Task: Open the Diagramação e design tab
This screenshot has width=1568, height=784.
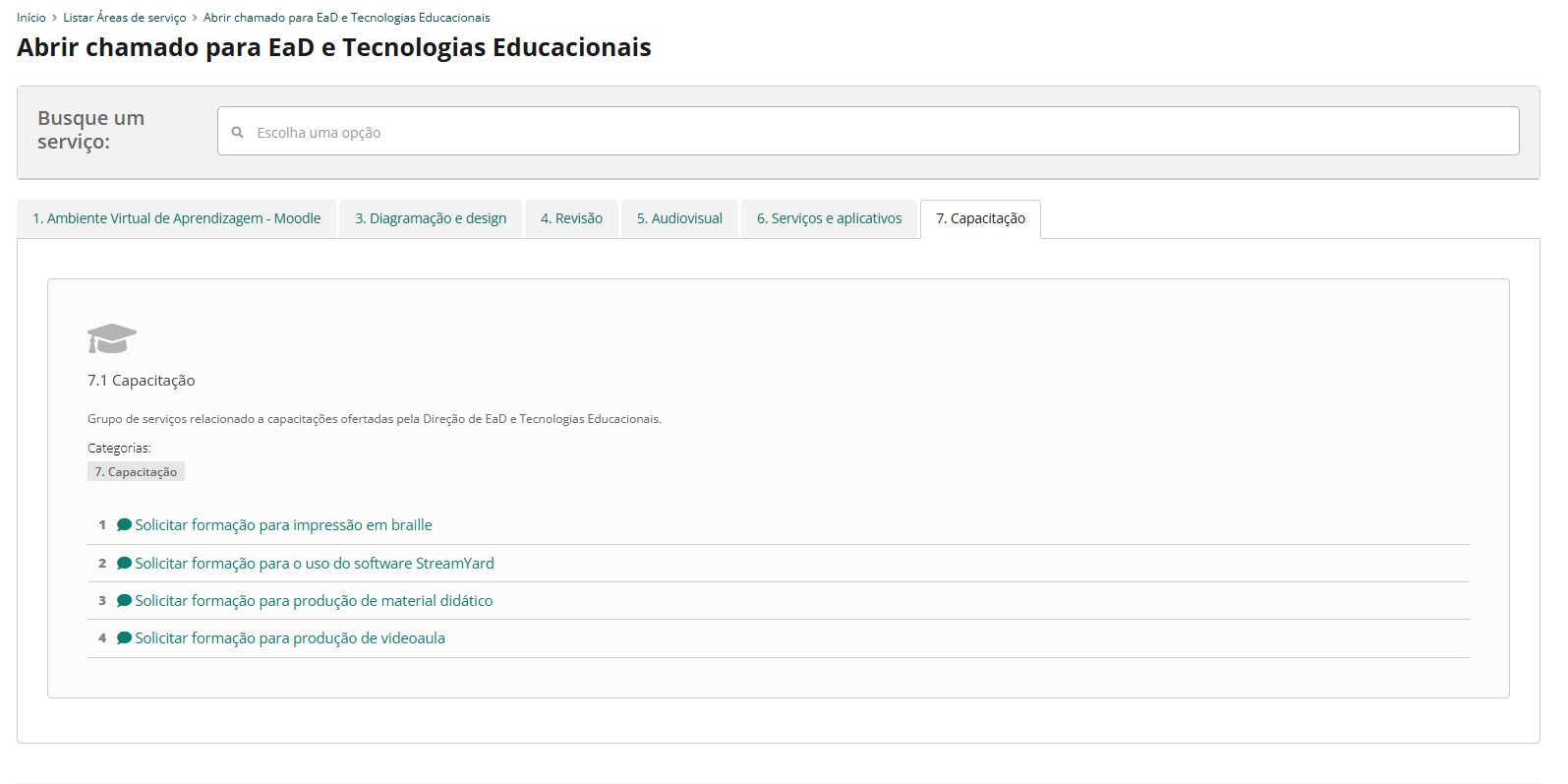Action: coord(431,218)
